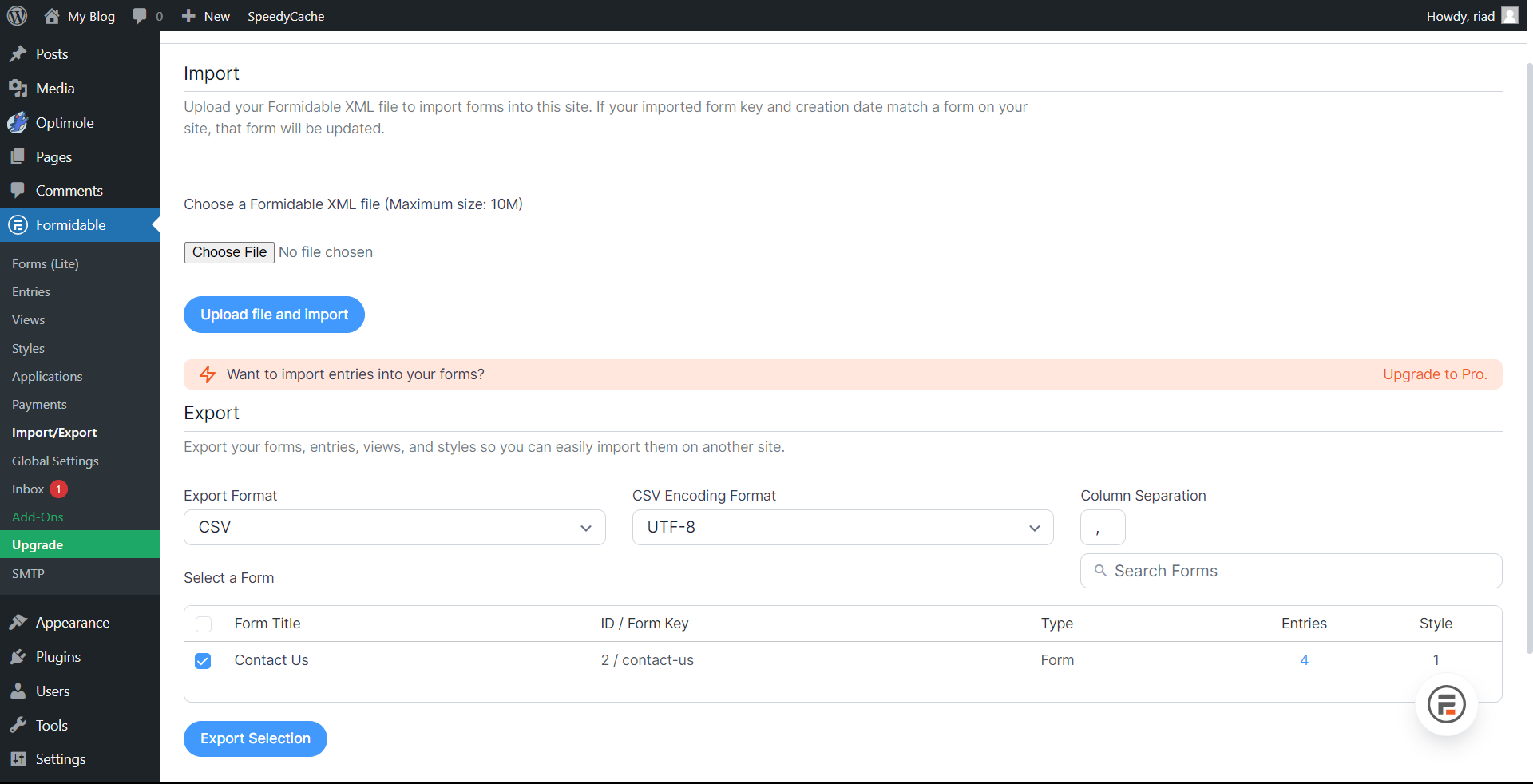Screen dimensions: 1533x784
Task: Click the Posts sidebar icon
Action: [18, 53]
